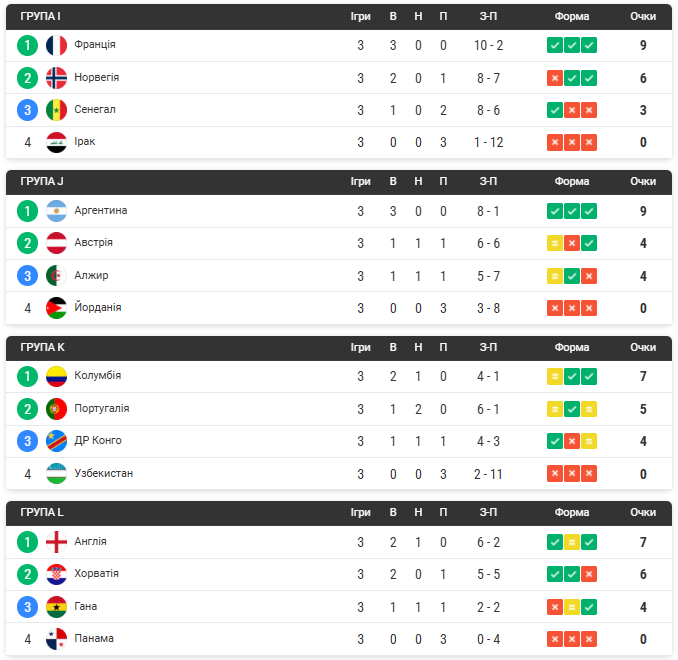Click the ГРУПА J header title
Screen dimensions: 678x660
tap(42, 182)
